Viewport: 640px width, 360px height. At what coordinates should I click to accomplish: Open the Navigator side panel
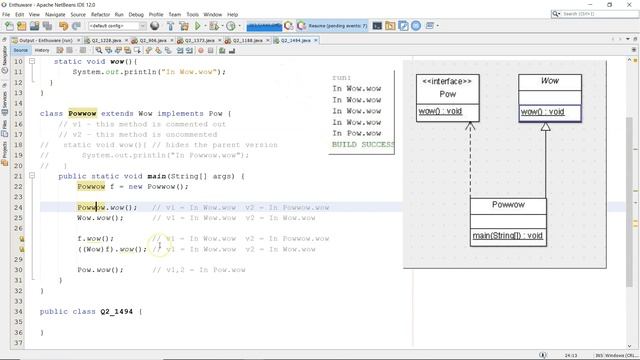point(4,59)
